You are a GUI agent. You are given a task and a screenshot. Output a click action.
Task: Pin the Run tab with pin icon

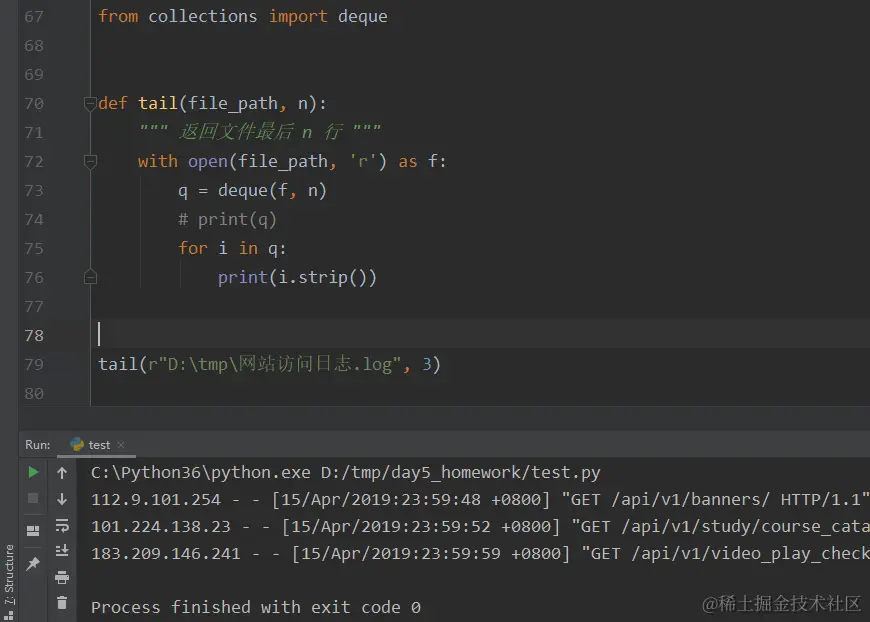tap(33, 564)
